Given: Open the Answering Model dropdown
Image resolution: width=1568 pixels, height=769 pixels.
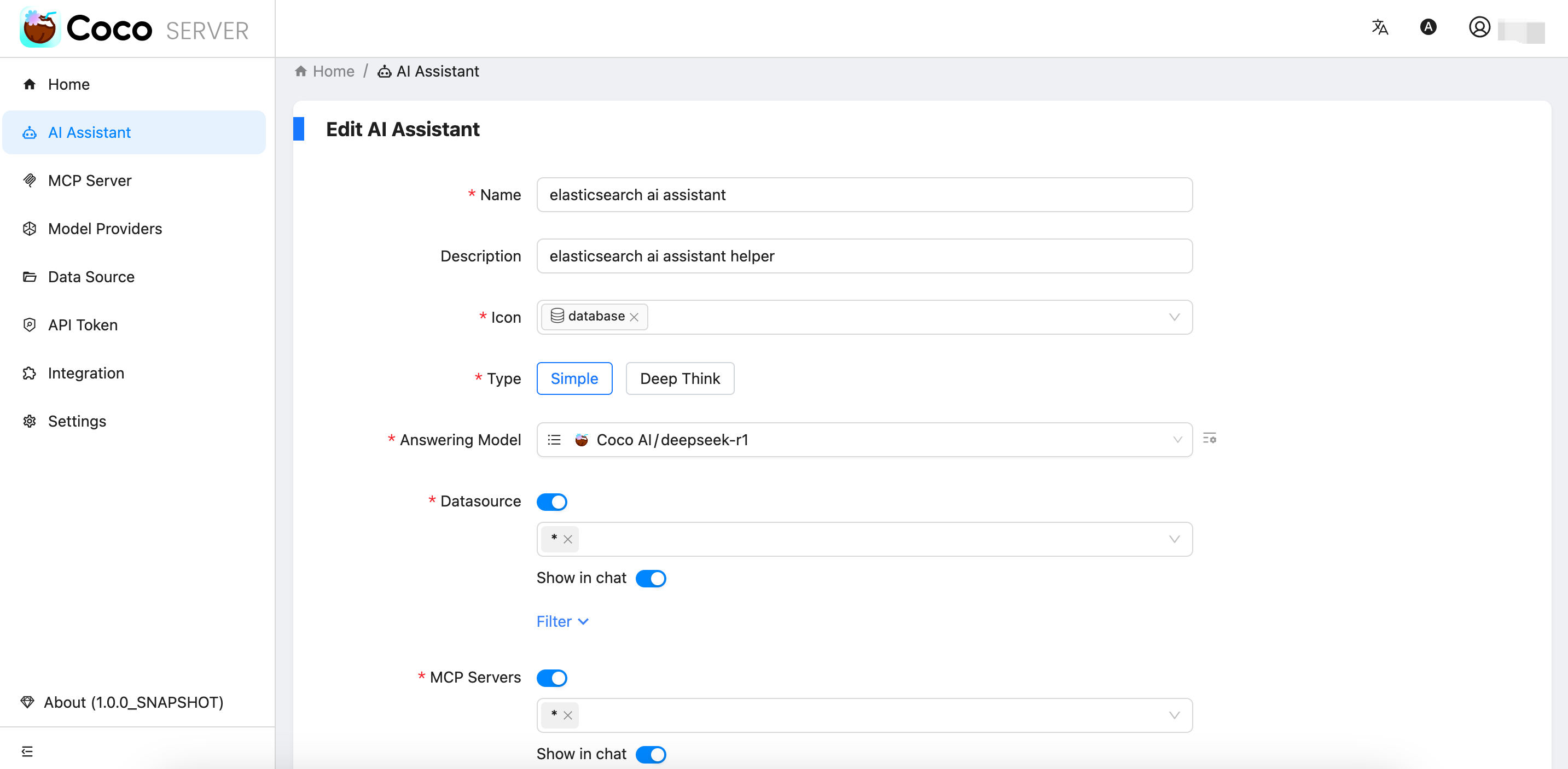Looking at the screenshot, I should click(x=864, y=440).
